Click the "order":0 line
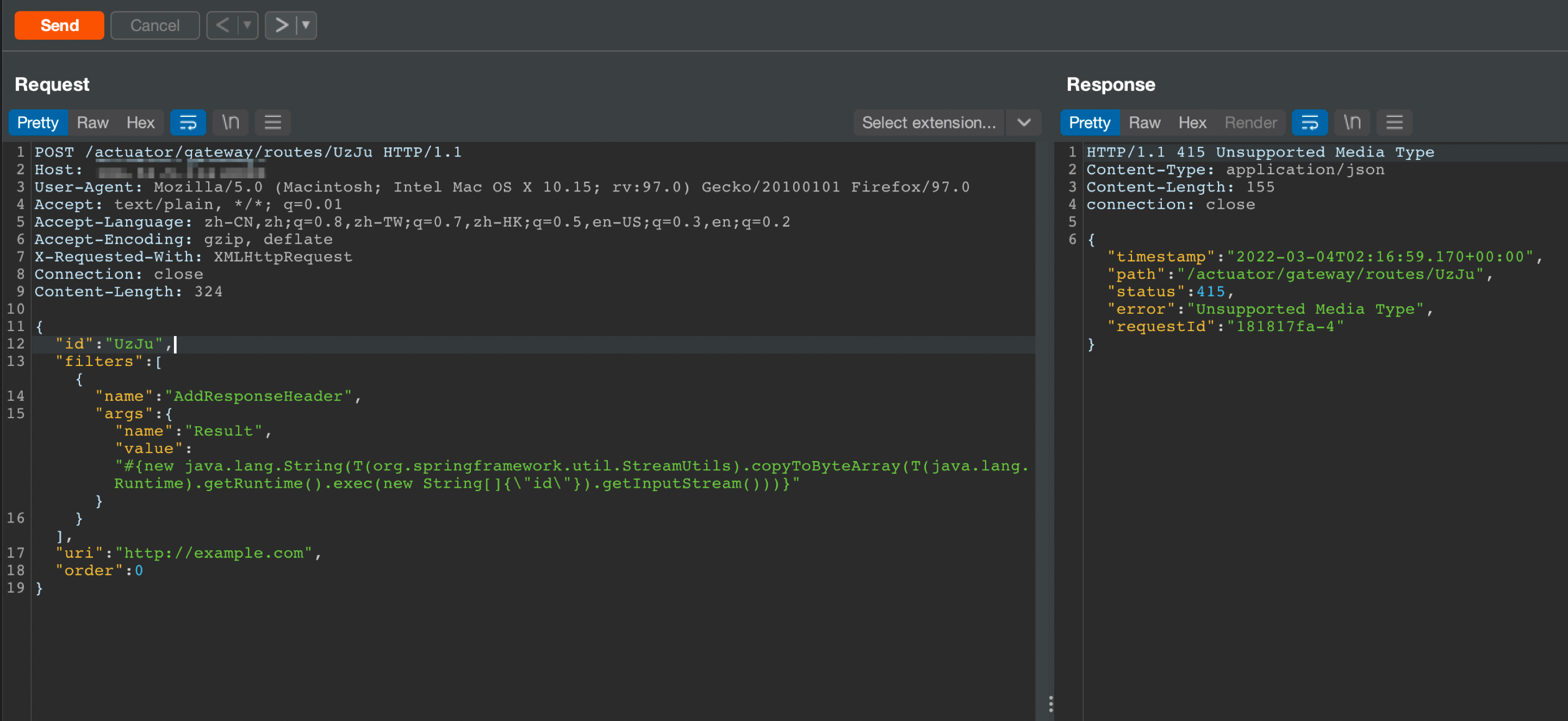The height and width of the screenshot is (721, 1568). (x=99, y=570)
